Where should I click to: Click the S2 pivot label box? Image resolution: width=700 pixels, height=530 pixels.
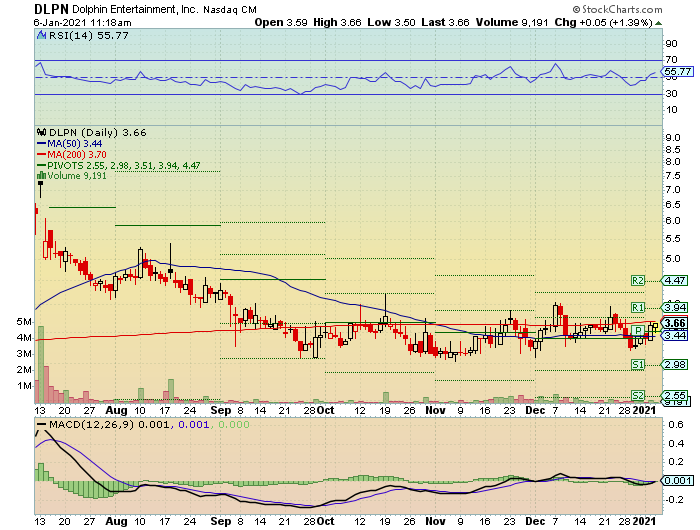(x=638, y=396)
